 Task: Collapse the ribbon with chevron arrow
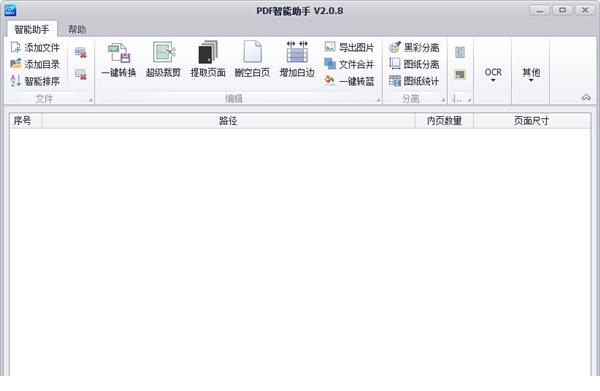point(586,98)
